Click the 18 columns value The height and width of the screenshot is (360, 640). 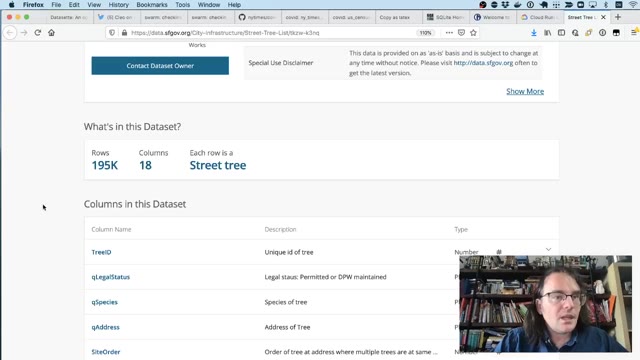[x=145, y=165]
